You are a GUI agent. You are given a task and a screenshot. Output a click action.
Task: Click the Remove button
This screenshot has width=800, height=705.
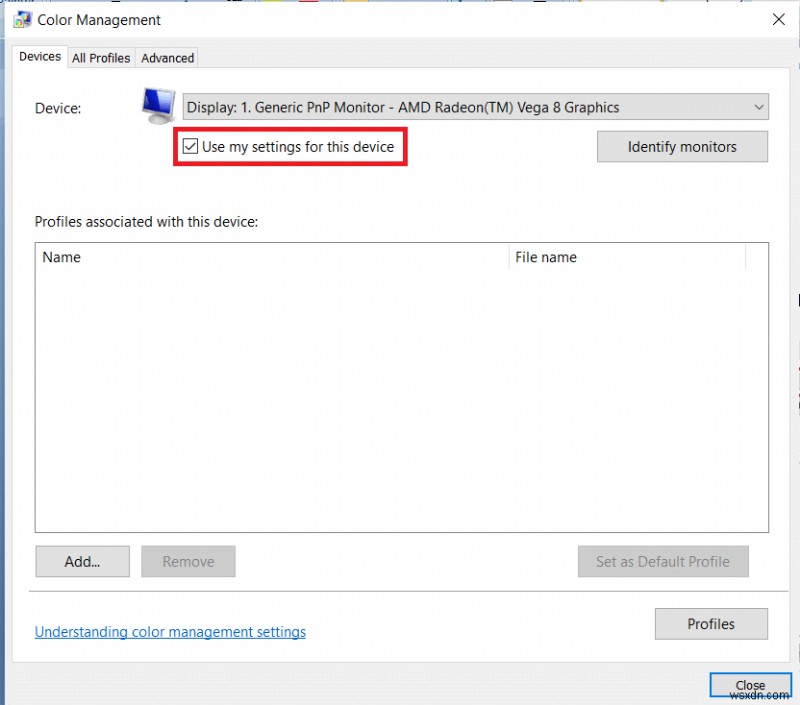[x=188, y=561]
